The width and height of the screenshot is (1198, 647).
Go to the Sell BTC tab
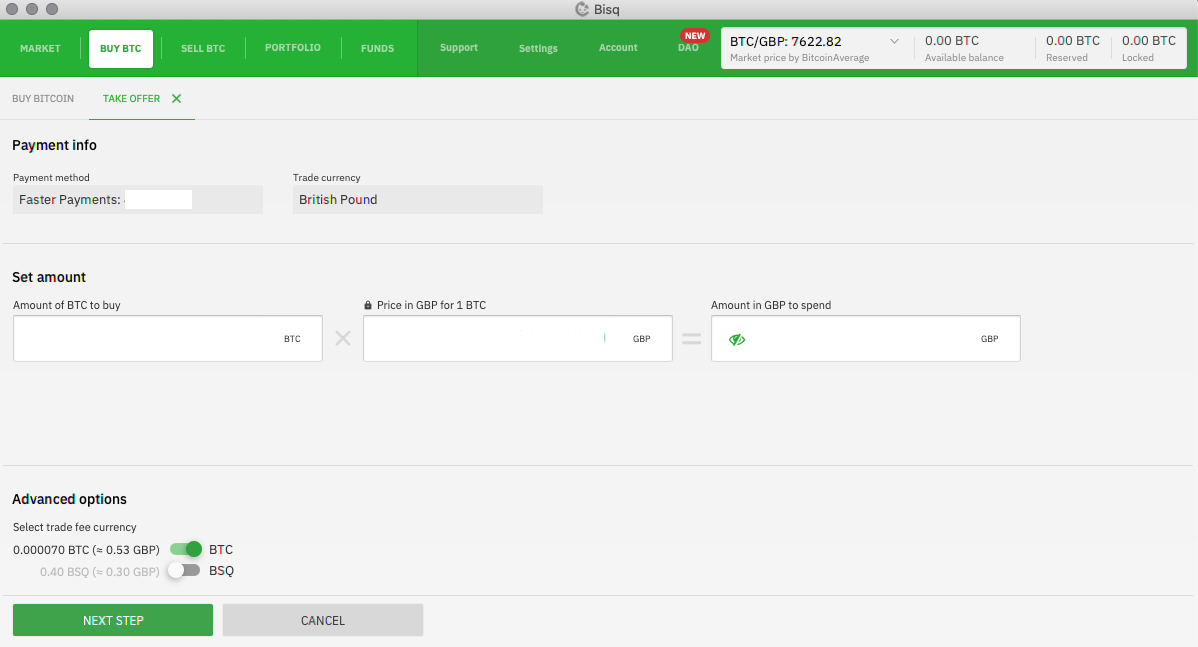[203, 48]
